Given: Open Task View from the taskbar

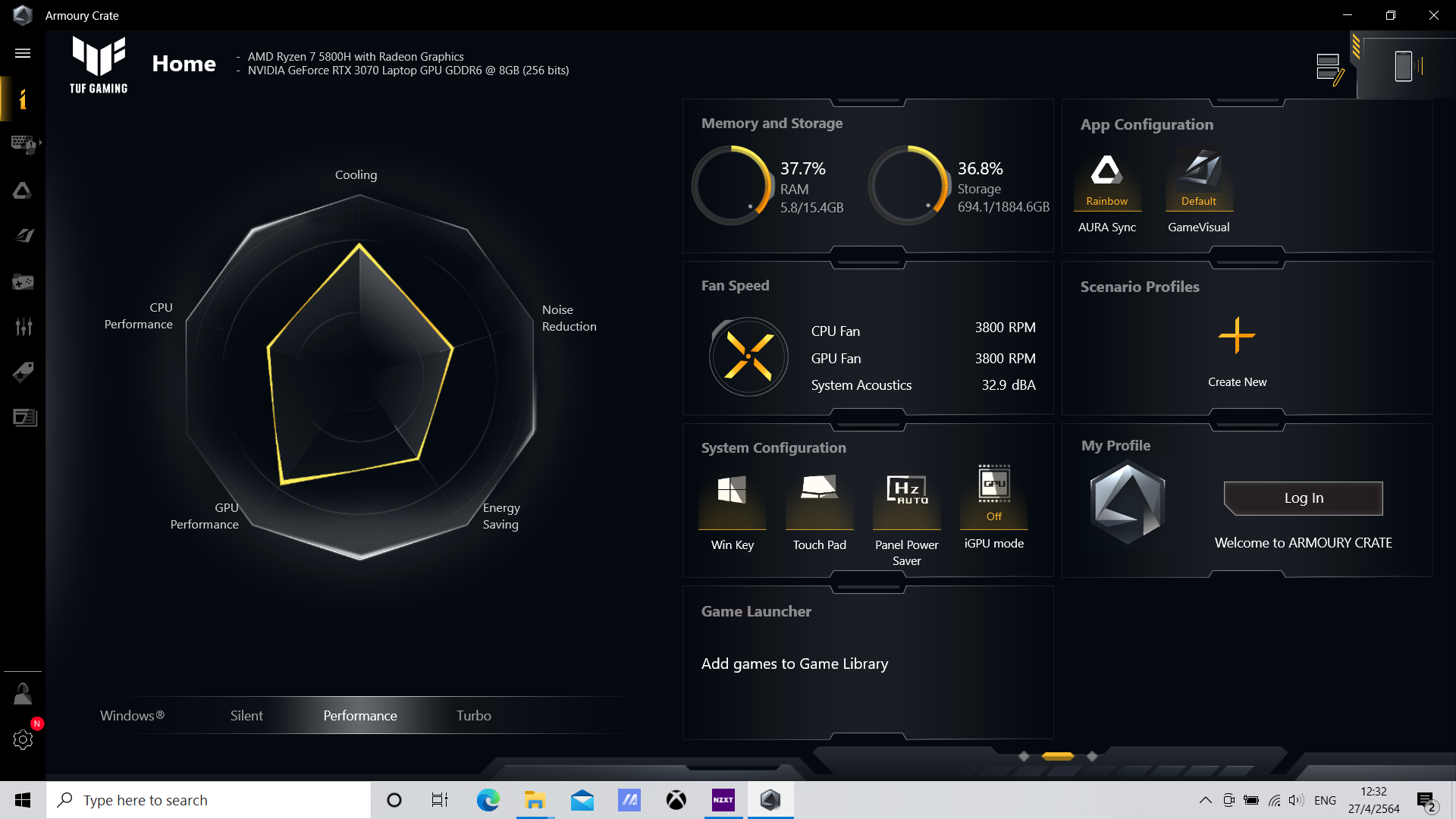Looking at the screenshot, I should (x=440, y=800).
